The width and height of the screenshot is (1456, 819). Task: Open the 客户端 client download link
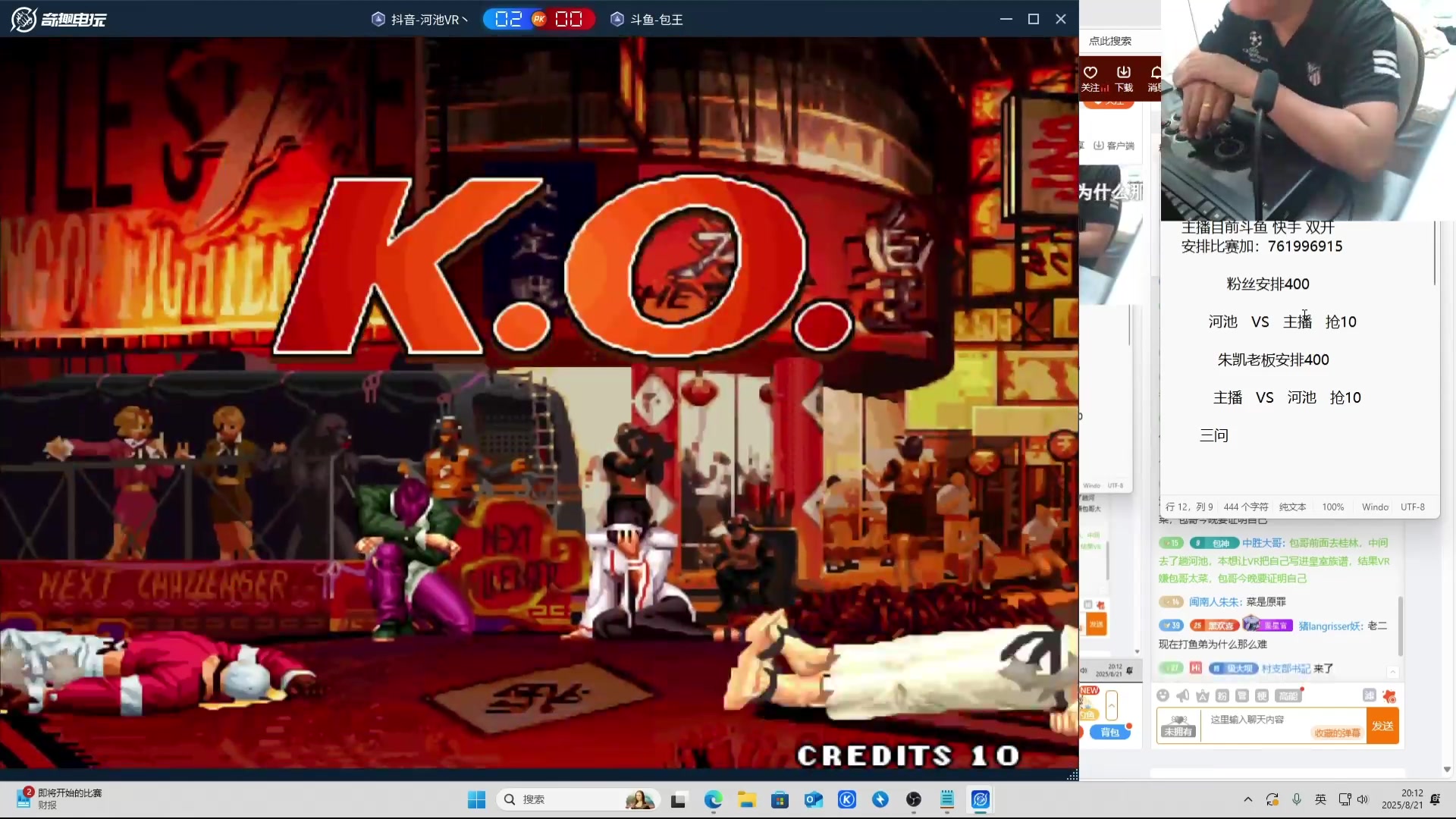[1114, 146]
